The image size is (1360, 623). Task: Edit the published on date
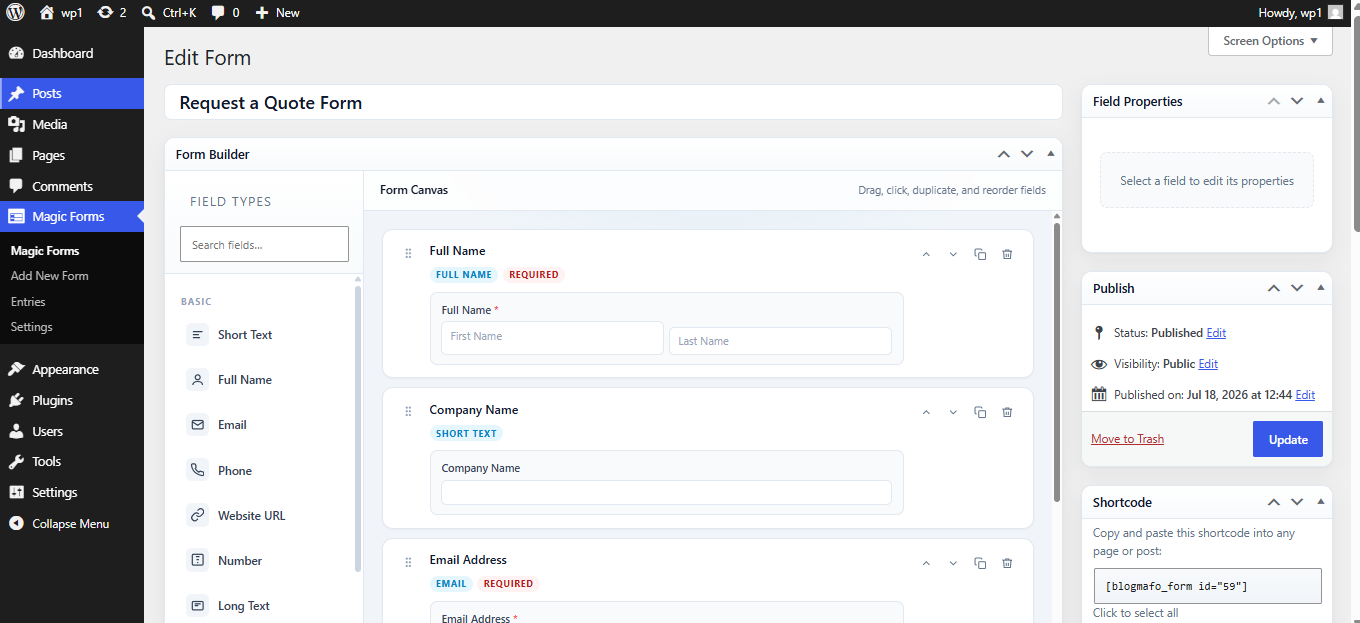coord(1305,395)
